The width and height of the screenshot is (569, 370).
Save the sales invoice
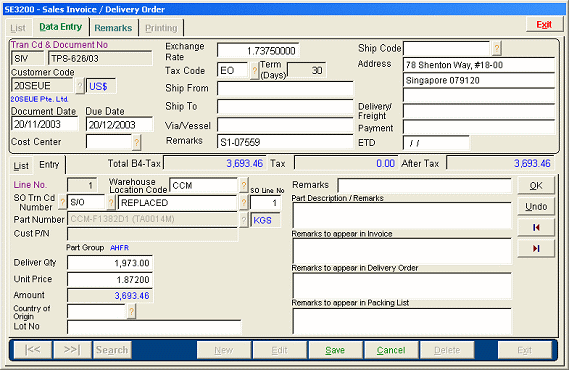coord(335,350)
